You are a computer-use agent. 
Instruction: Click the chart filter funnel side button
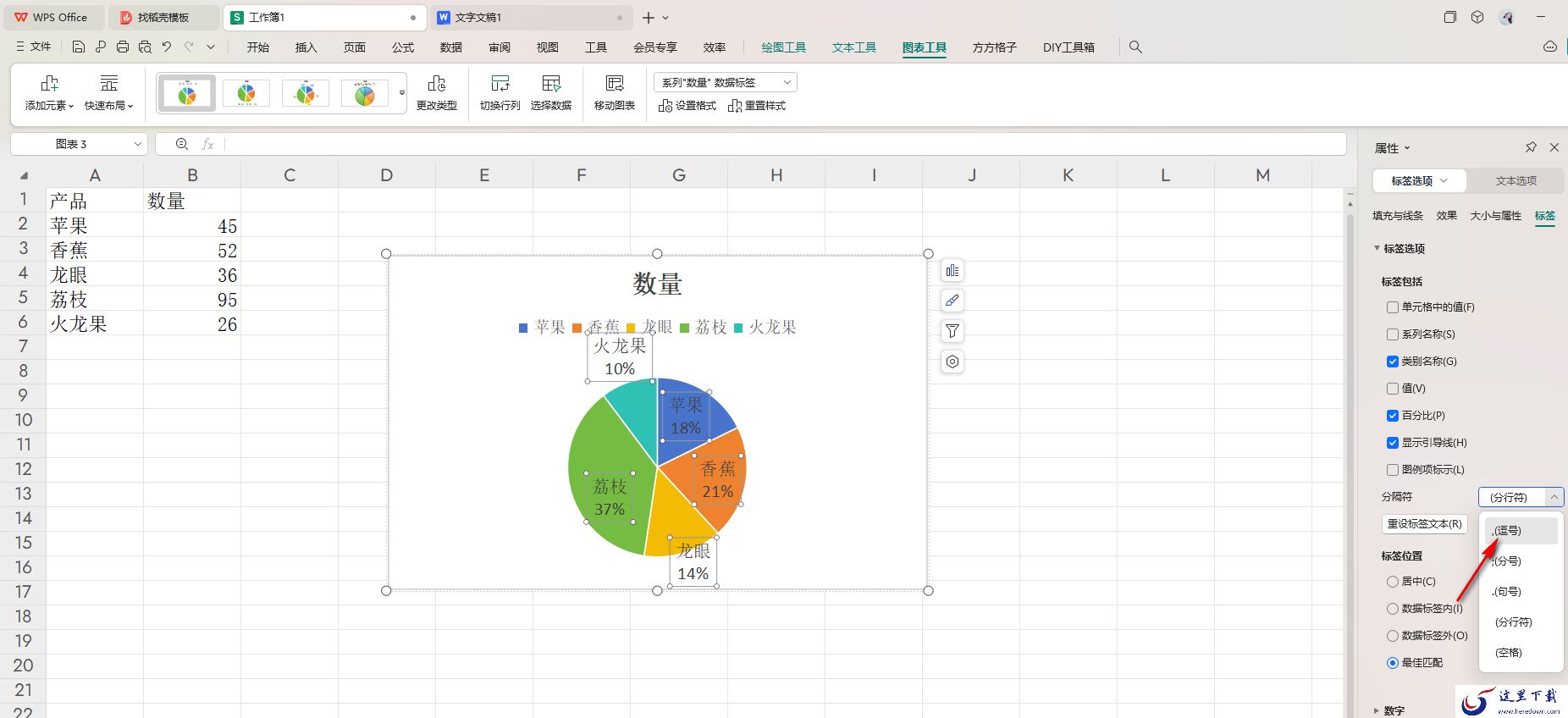952,331
